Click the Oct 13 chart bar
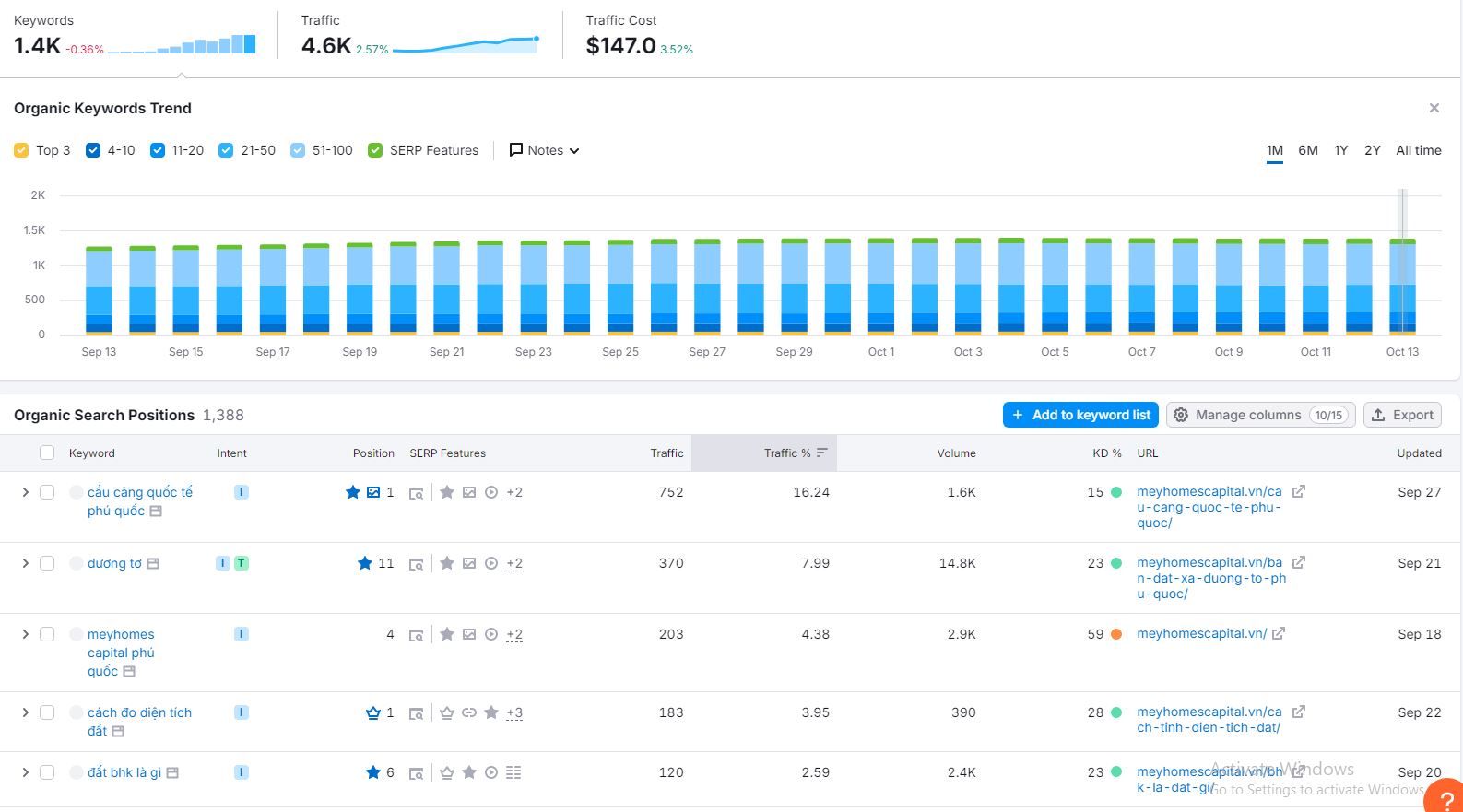1463x812 pixels. tap(1402, 287)
